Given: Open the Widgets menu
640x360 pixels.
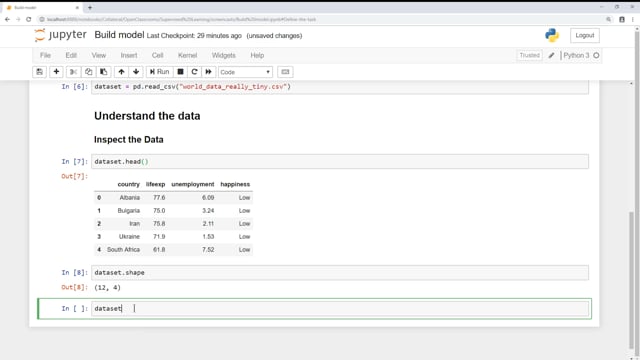Looking at the screenshot, I should click(x=224, y=55).
